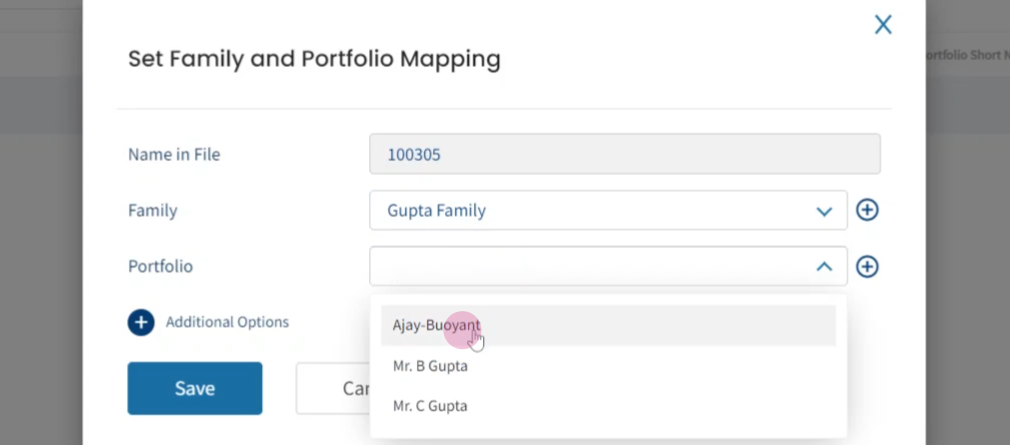Add a new portfolio with plus icon
Screen dimensions: 1010x445
867,267
